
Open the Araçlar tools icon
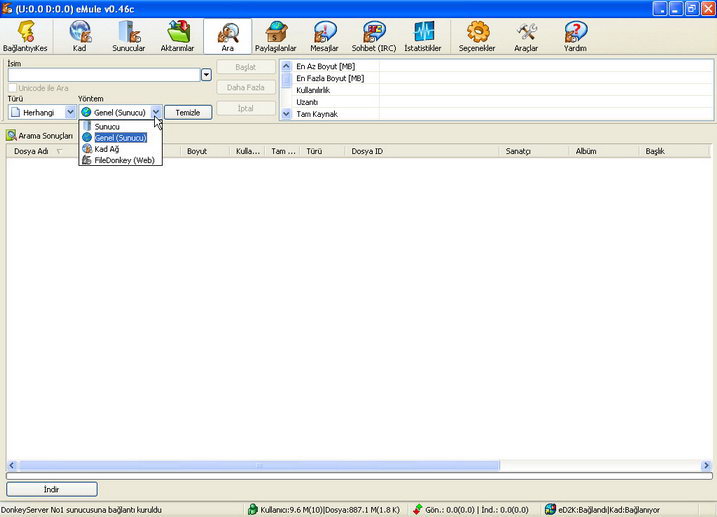[526, 32]
